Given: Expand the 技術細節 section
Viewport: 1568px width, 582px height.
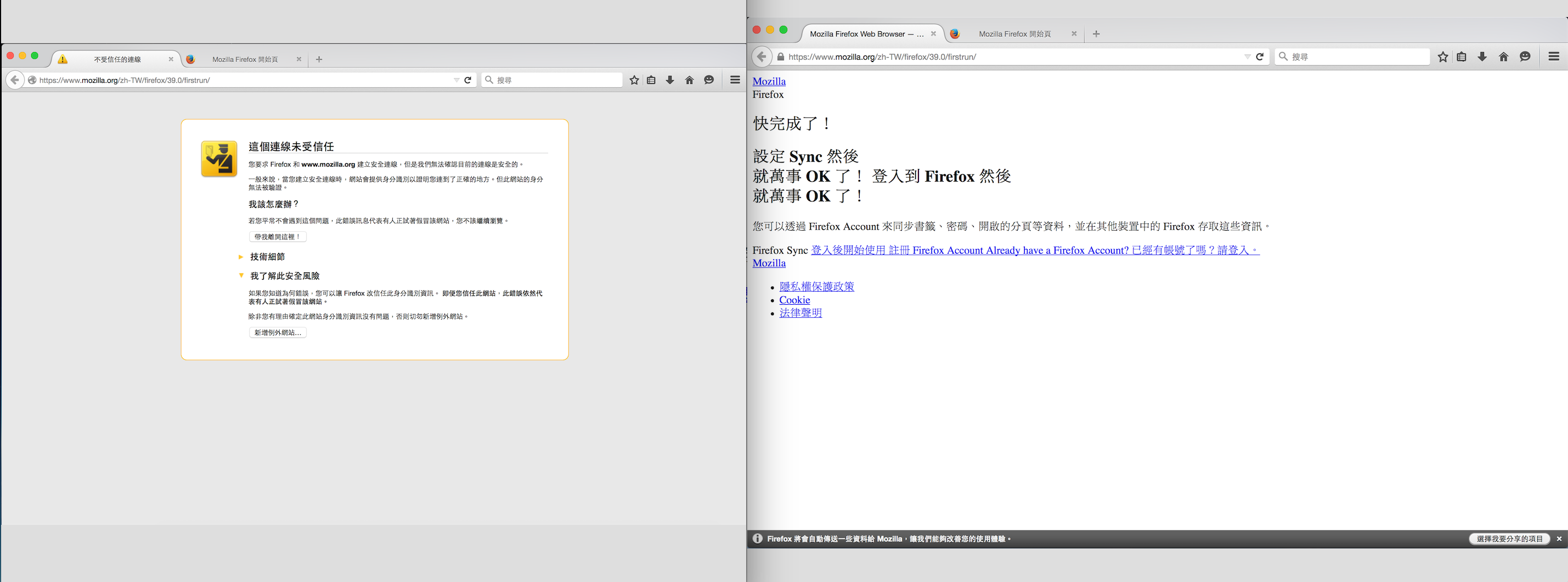Looking at the screenshot, I should (x=267, y=256).
